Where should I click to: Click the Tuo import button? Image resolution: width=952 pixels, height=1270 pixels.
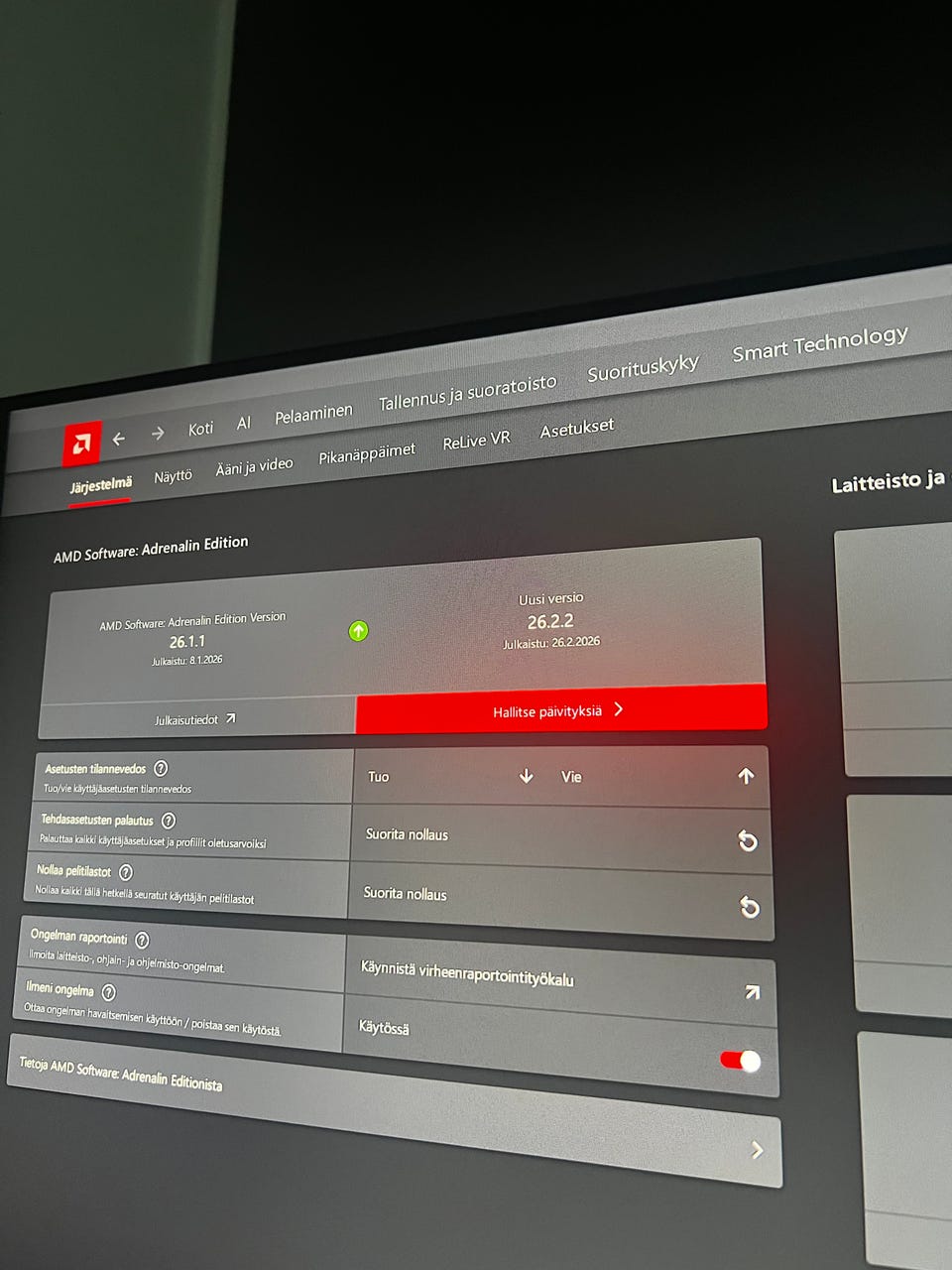point(450,776)
